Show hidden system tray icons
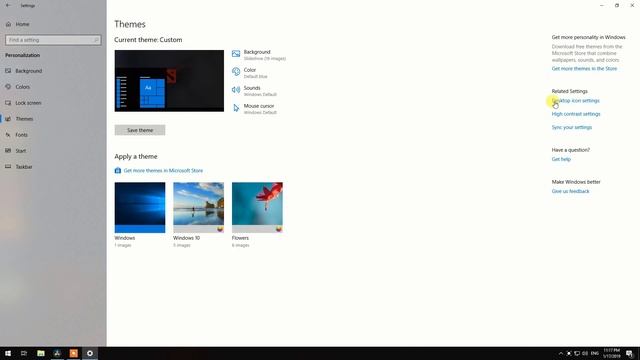640x360 pixels. (560, 353)
